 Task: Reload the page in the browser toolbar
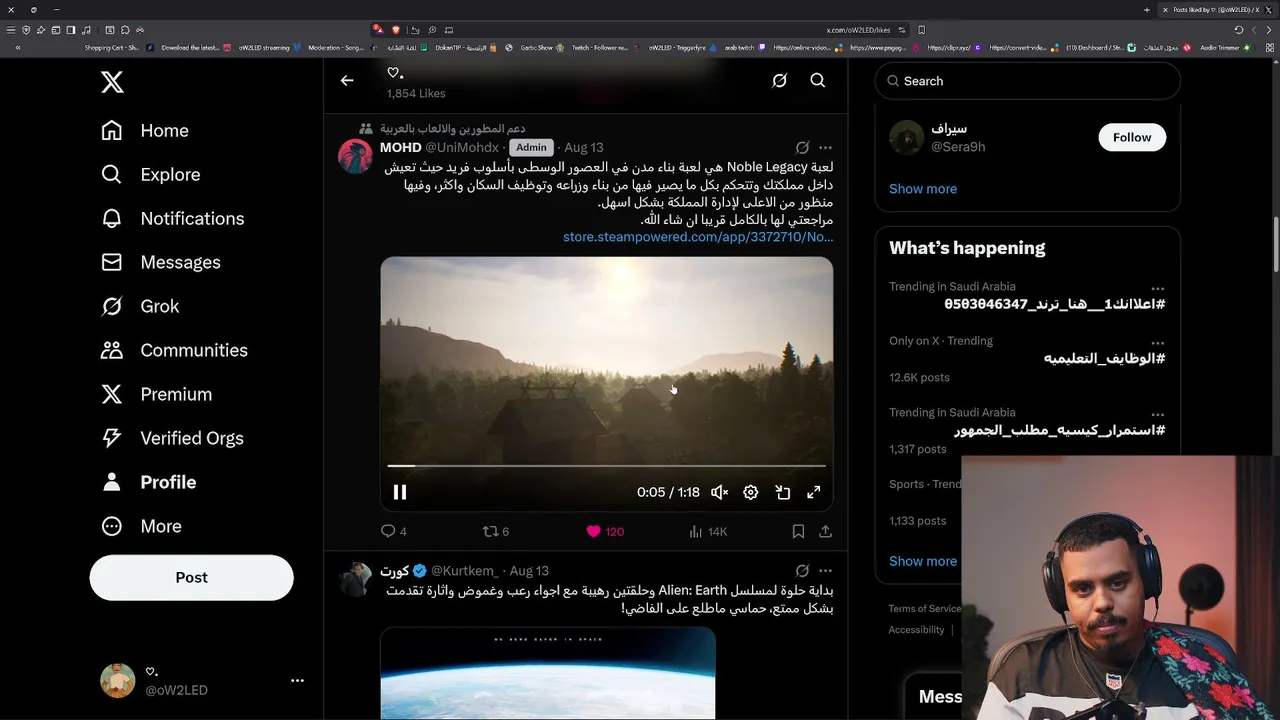point(1238,30)
